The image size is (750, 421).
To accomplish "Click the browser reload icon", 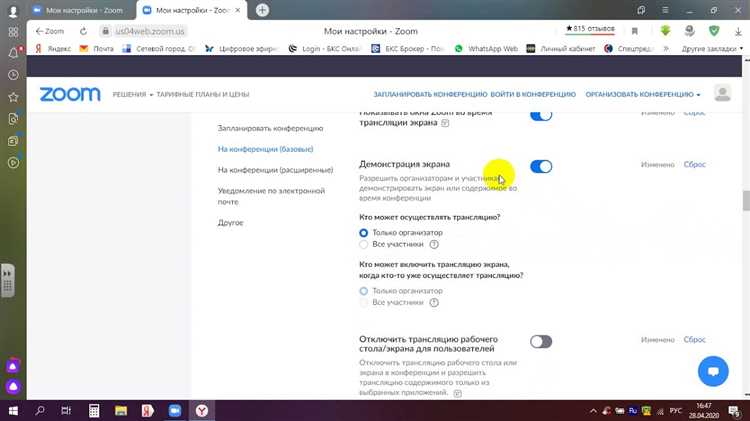I will pyautogui.click(x=83, y=31).
